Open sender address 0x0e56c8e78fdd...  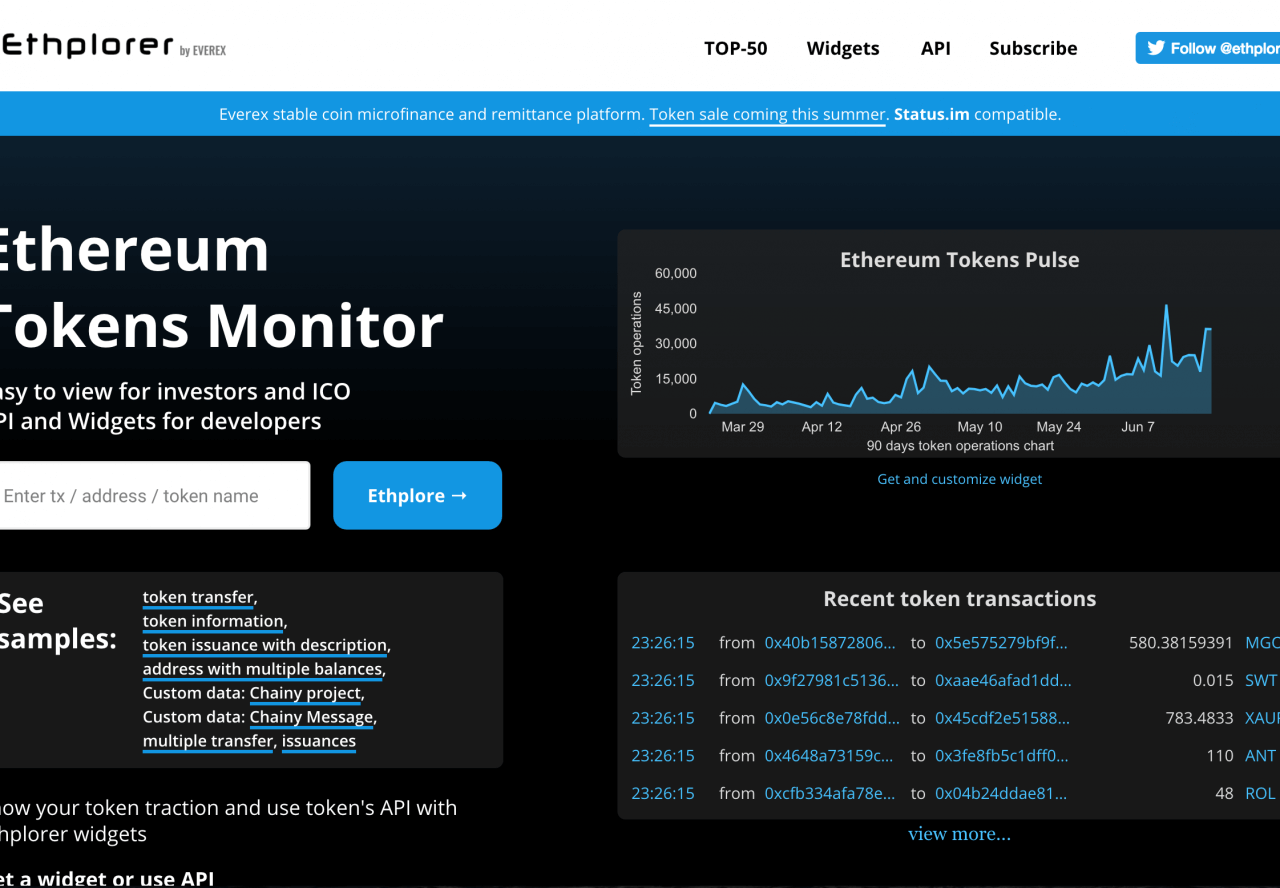[x=832, y=718]
